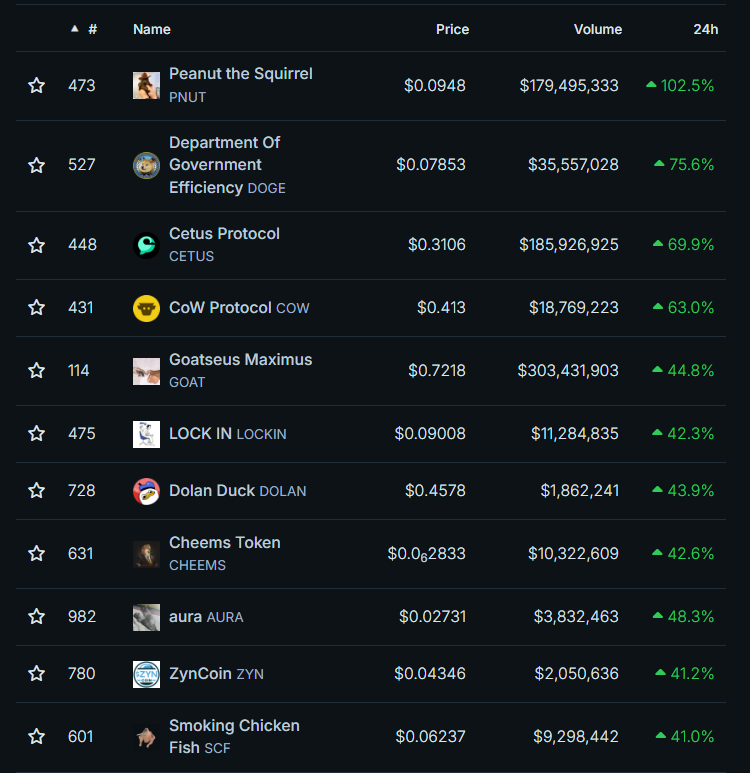Open aura AURA coin page
This screenshot has height=773, width=750.
(x=206, y=617)
